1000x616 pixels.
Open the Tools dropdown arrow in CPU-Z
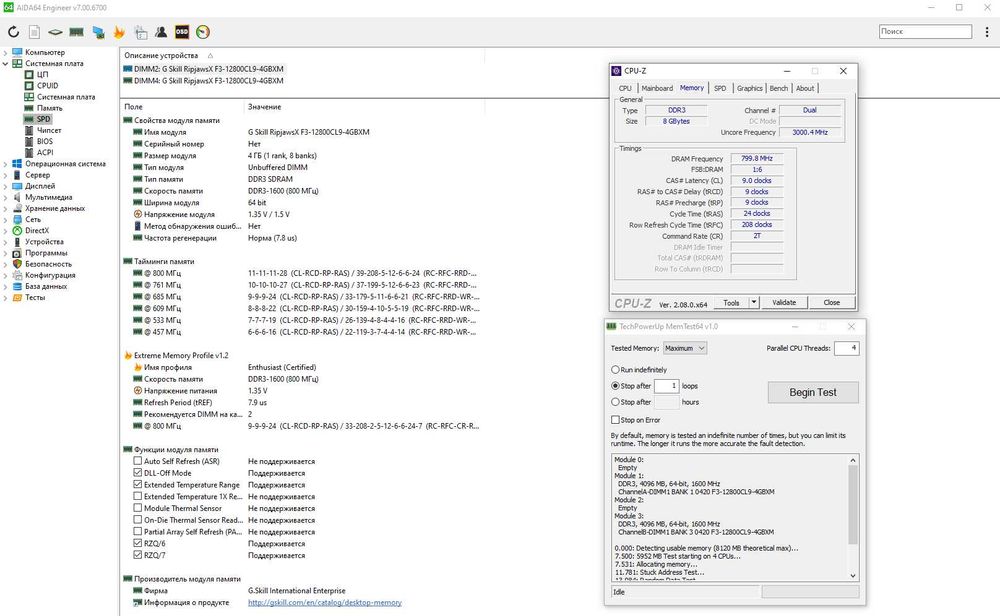tap(754, 302)
